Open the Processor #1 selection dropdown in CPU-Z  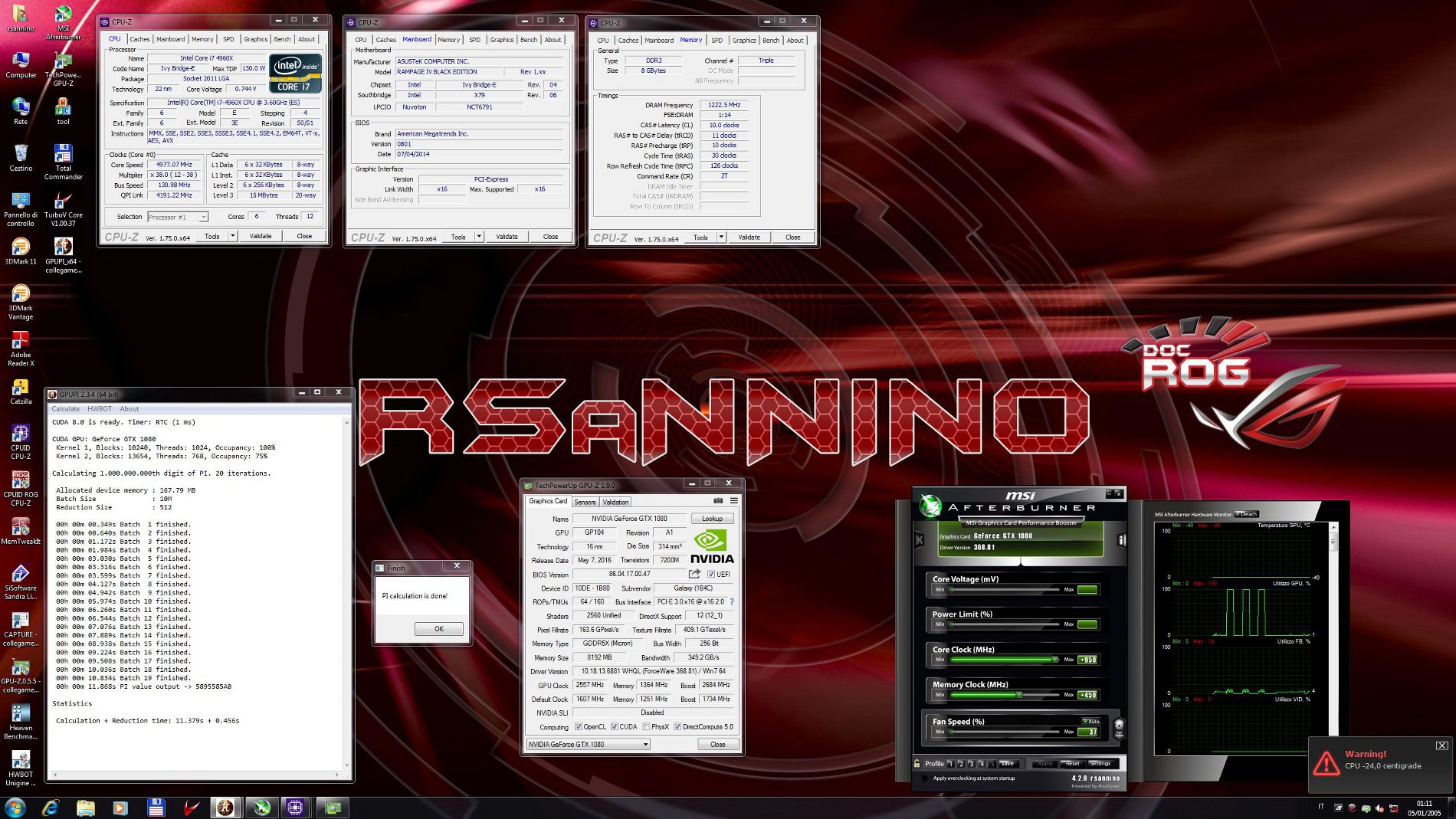click(x=178, y=217)
